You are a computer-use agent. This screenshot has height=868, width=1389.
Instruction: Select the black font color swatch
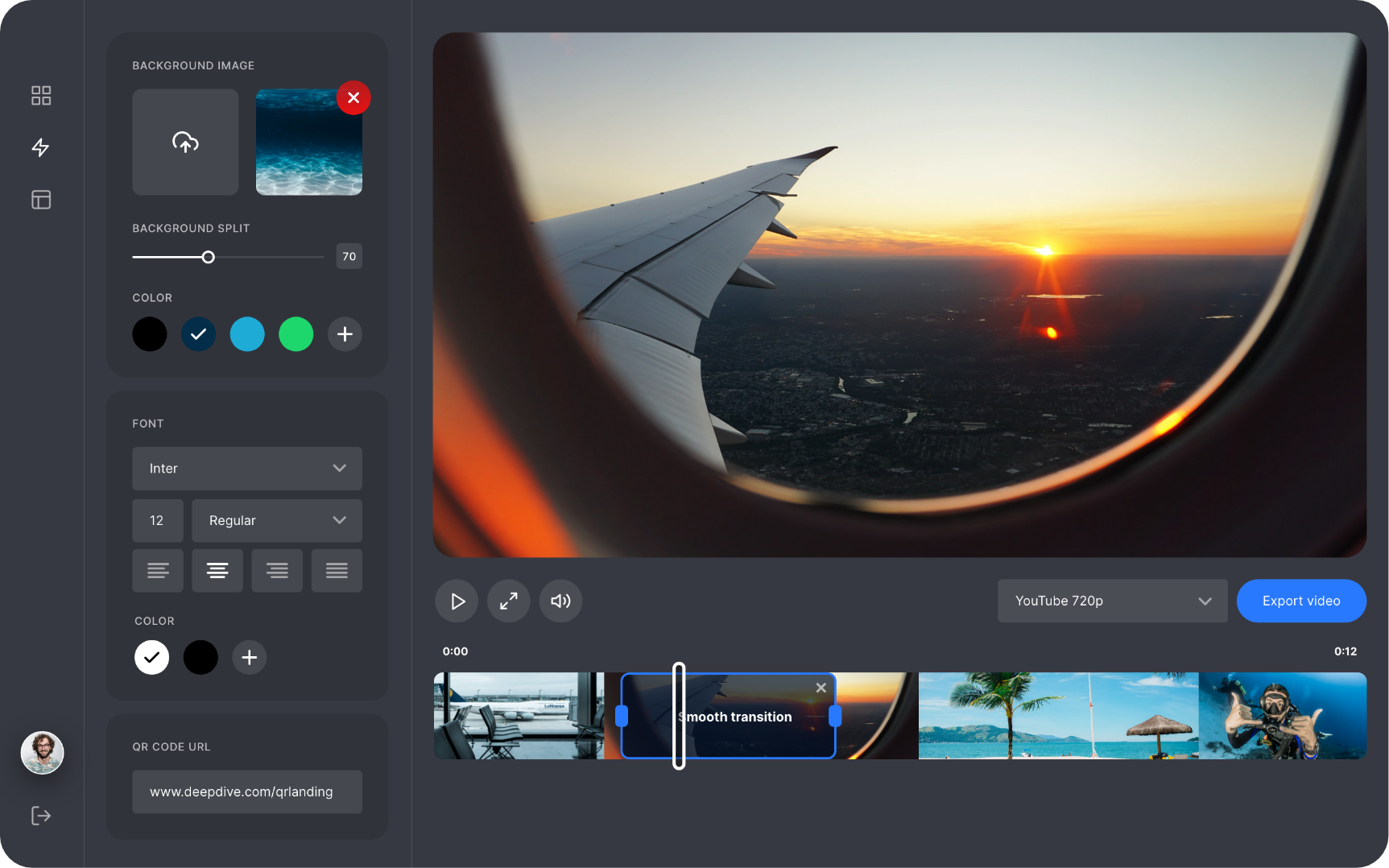tap(200, 657)
